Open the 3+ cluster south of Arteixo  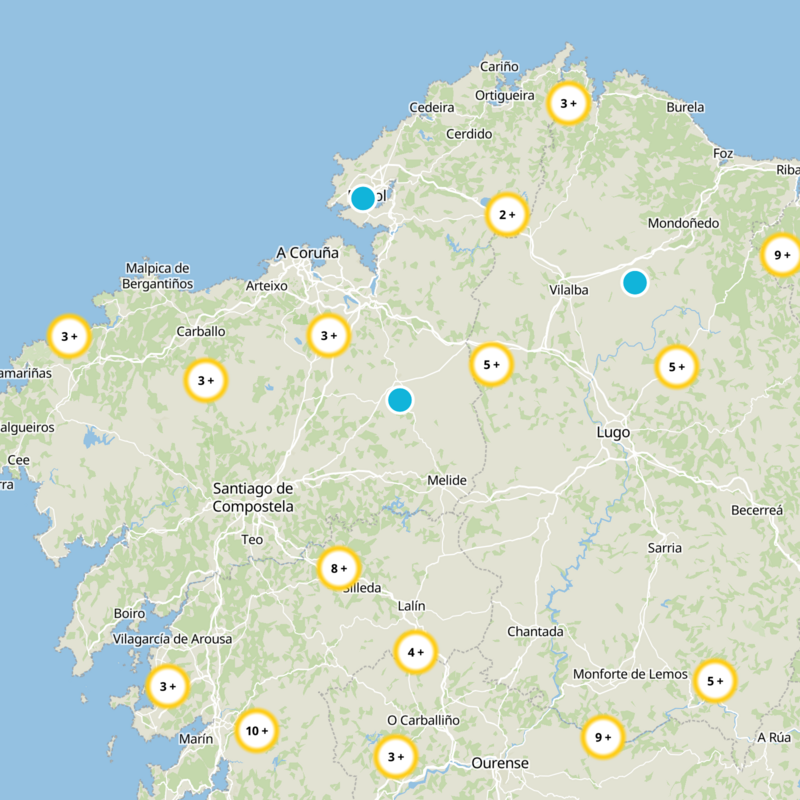pos(329,335)
